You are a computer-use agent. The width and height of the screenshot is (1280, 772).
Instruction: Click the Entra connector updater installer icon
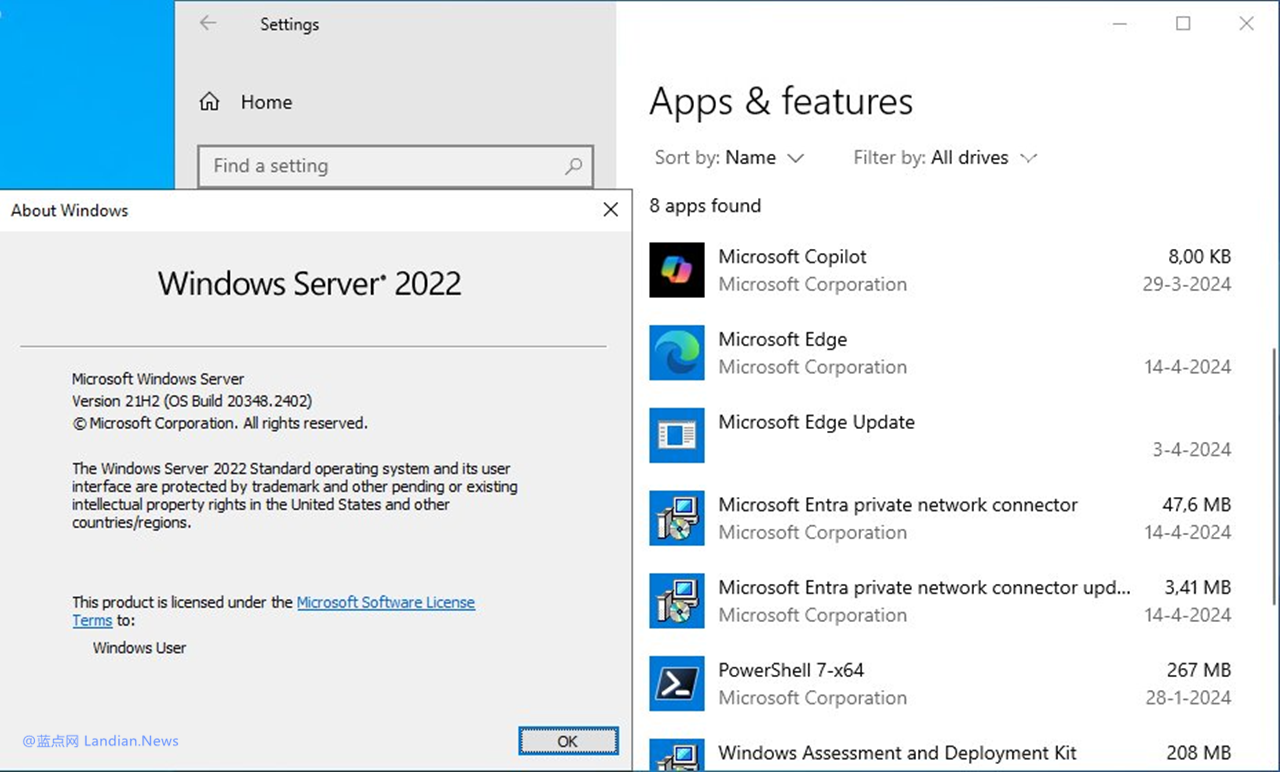(677, 601)
